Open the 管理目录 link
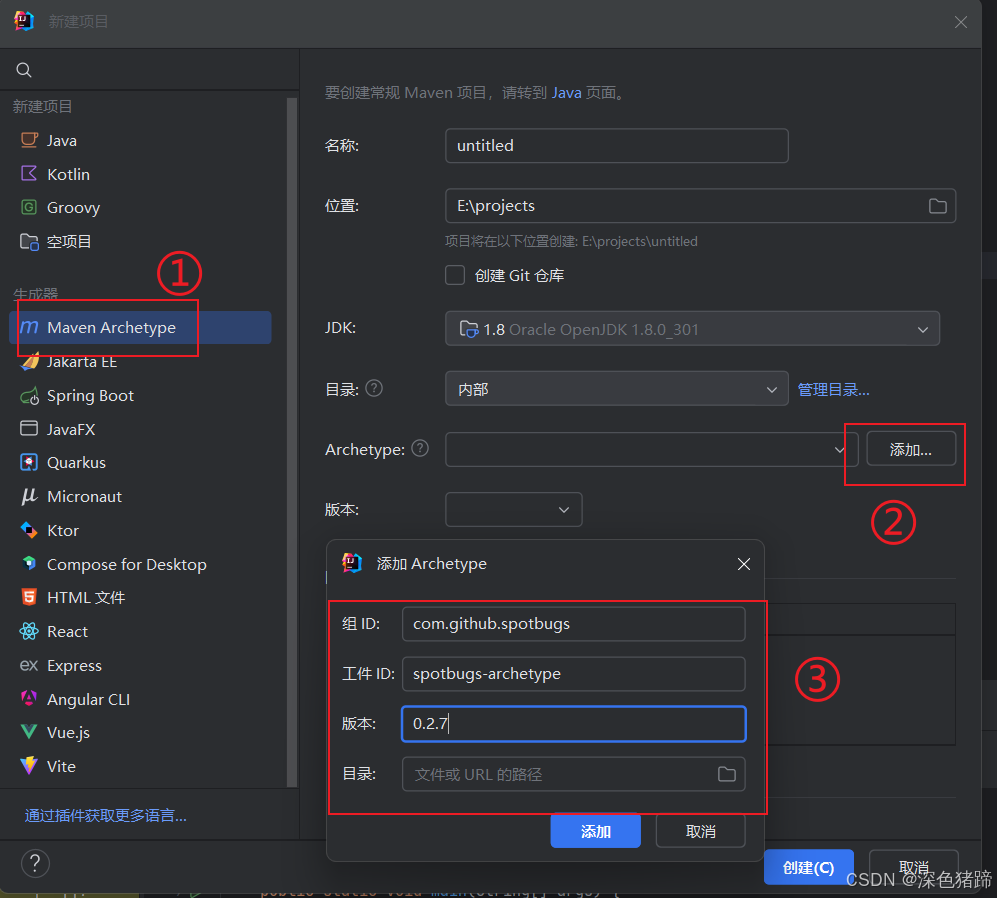997x898 pixels. tap(834, 390)
